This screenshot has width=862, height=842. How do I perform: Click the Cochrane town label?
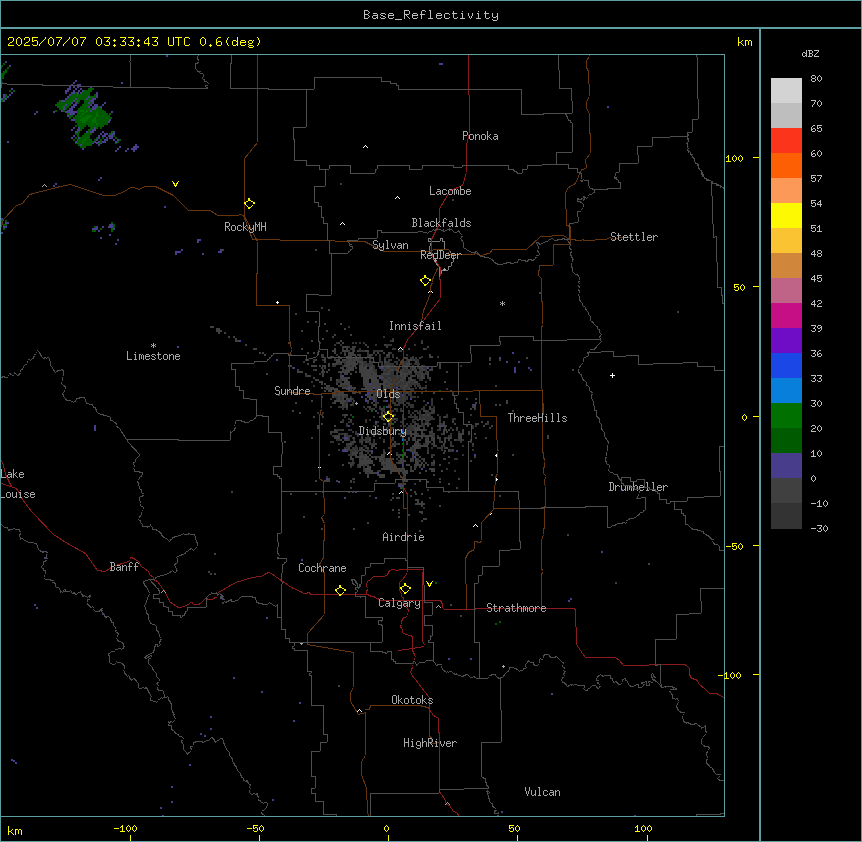tap(322, 568)
